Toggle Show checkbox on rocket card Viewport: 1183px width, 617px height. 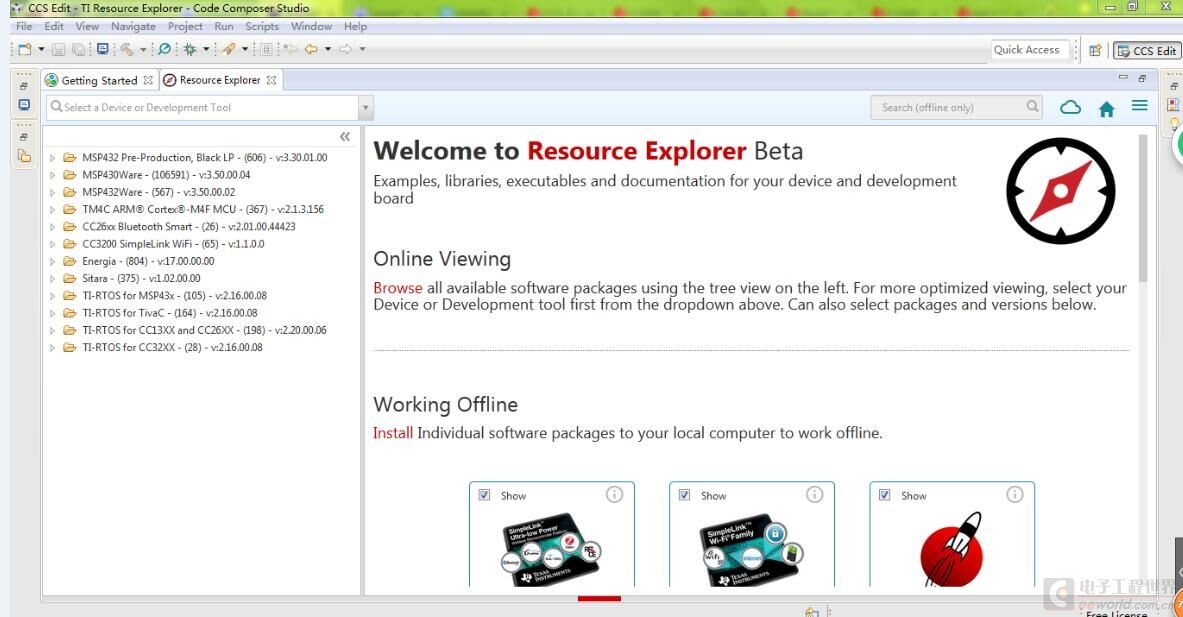[x=884, y=496]
